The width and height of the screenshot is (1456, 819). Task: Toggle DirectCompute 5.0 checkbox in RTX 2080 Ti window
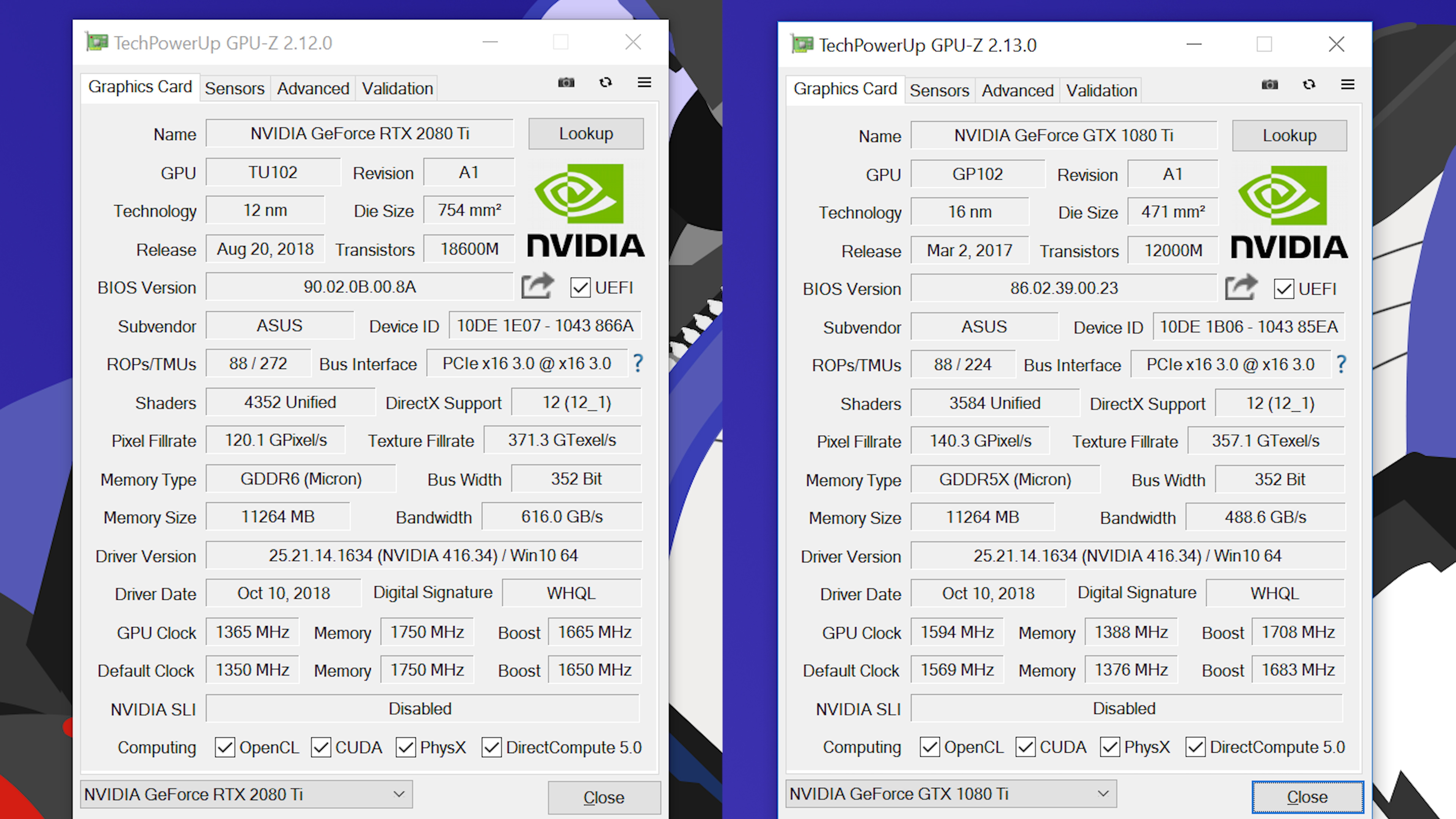pyautogui.click(x=491, y=747)
